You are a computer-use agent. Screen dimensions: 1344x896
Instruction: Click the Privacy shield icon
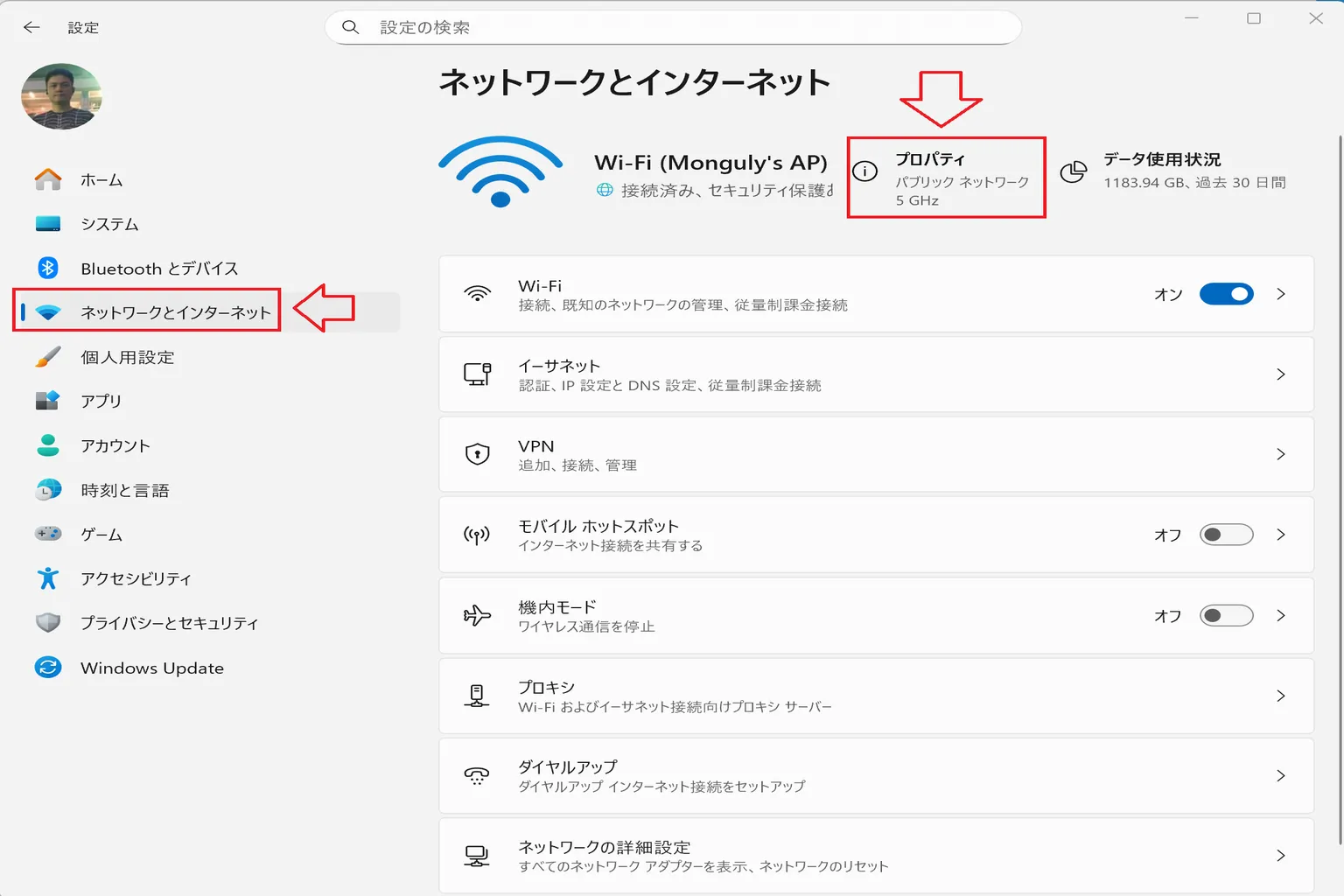pyautogui.click(x=48, y=623)
